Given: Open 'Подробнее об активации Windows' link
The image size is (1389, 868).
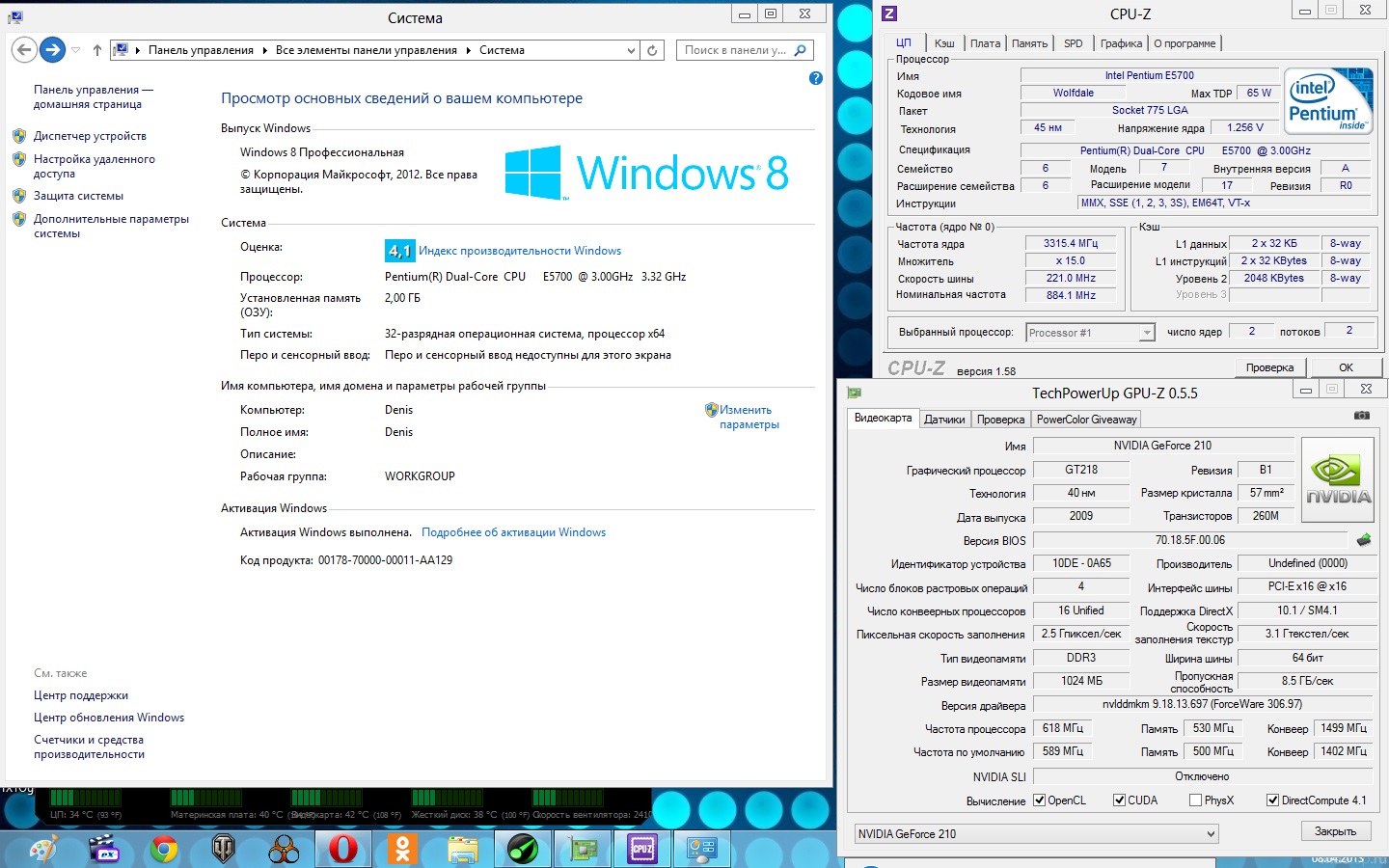Looking at the screenshot, I should [514, 532].
